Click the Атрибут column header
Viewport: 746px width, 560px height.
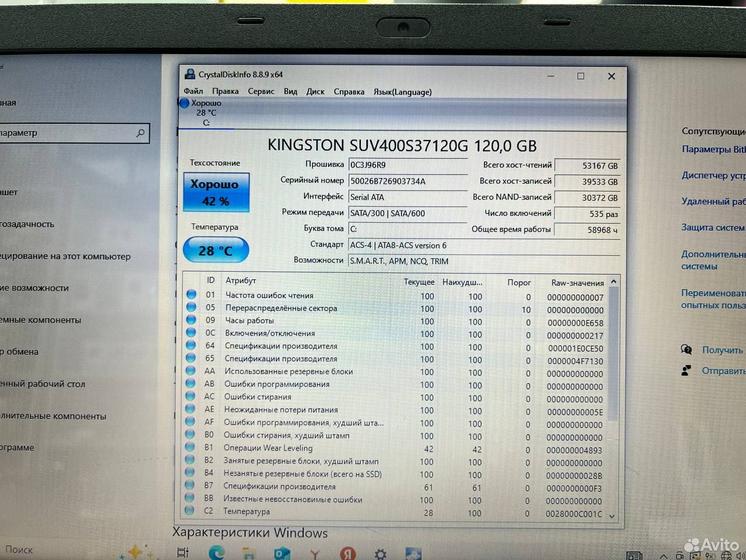pos(241,281)
